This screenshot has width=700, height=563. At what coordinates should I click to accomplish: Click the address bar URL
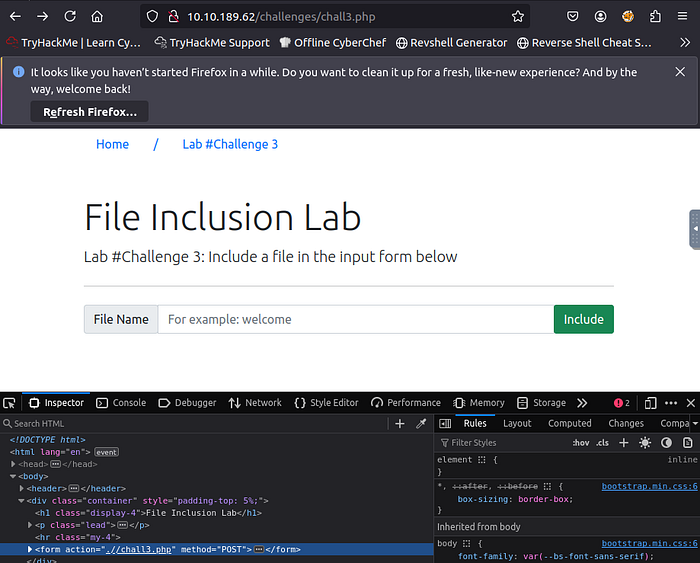(281, 17)
